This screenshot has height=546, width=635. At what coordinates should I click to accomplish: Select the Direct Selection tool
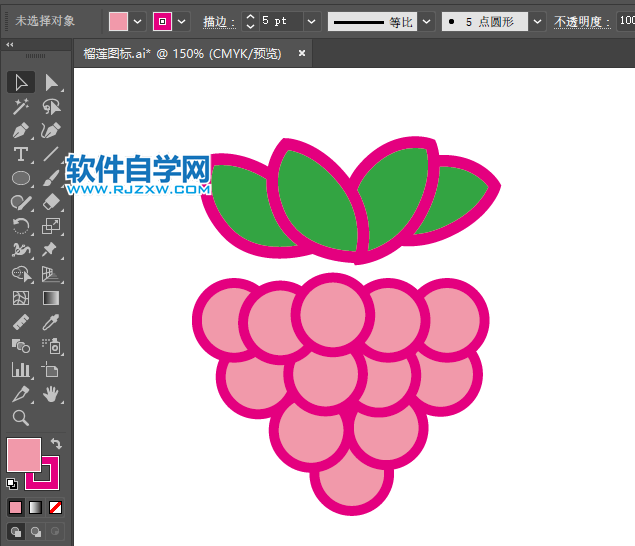[x=51, y=83]
